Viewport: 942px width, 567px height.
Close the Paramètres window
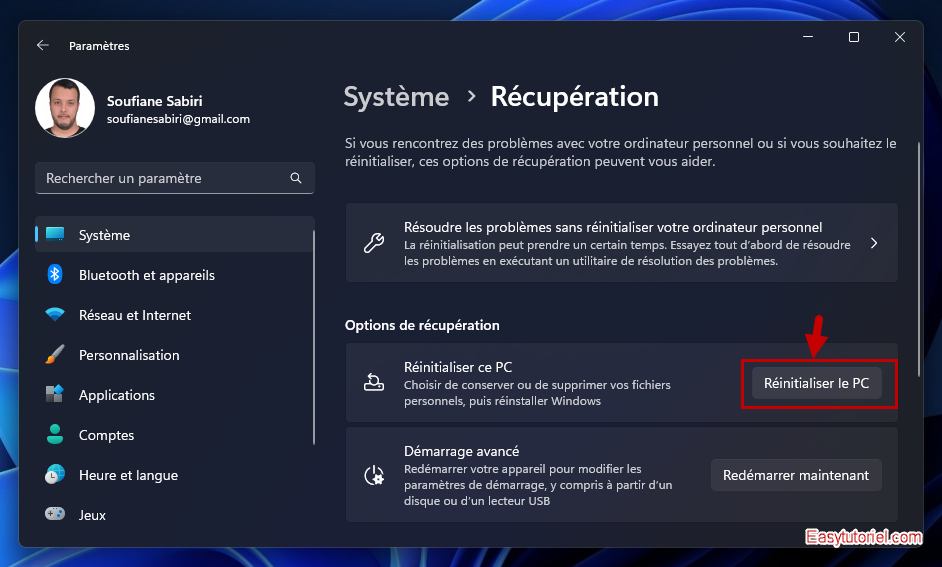pos(899,37)
